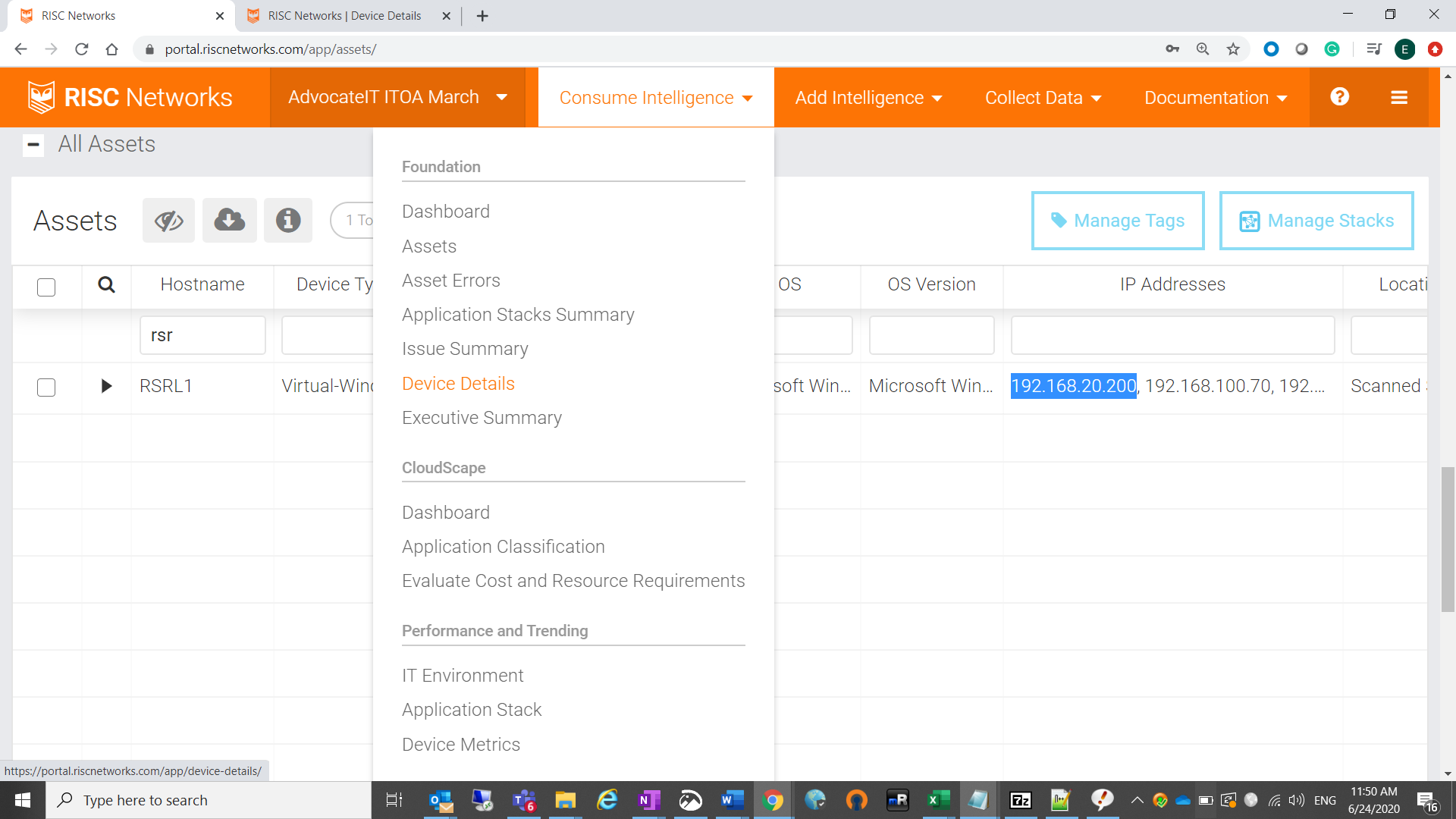Click the IP Addresses filter field
This screenshot has height=819, width=1456.
[1172, 335]
